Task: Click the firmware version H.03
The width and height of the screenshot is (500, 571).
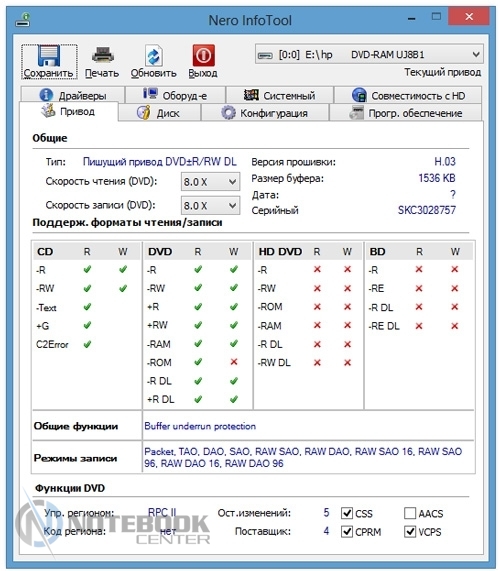Action: tap(445, 161)
